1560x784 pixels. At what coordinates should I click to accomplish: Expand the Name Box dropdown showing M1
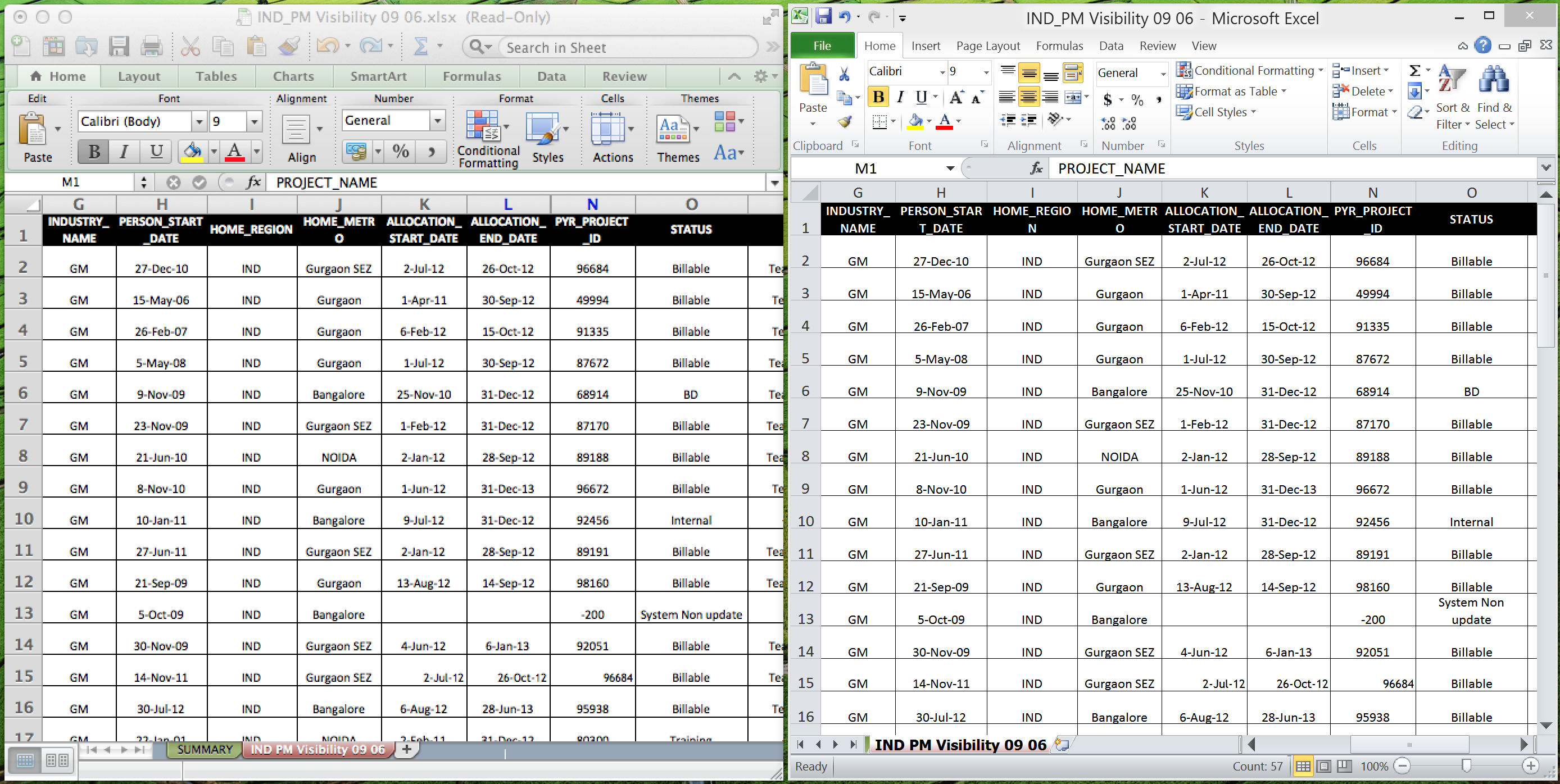(950, 168)
